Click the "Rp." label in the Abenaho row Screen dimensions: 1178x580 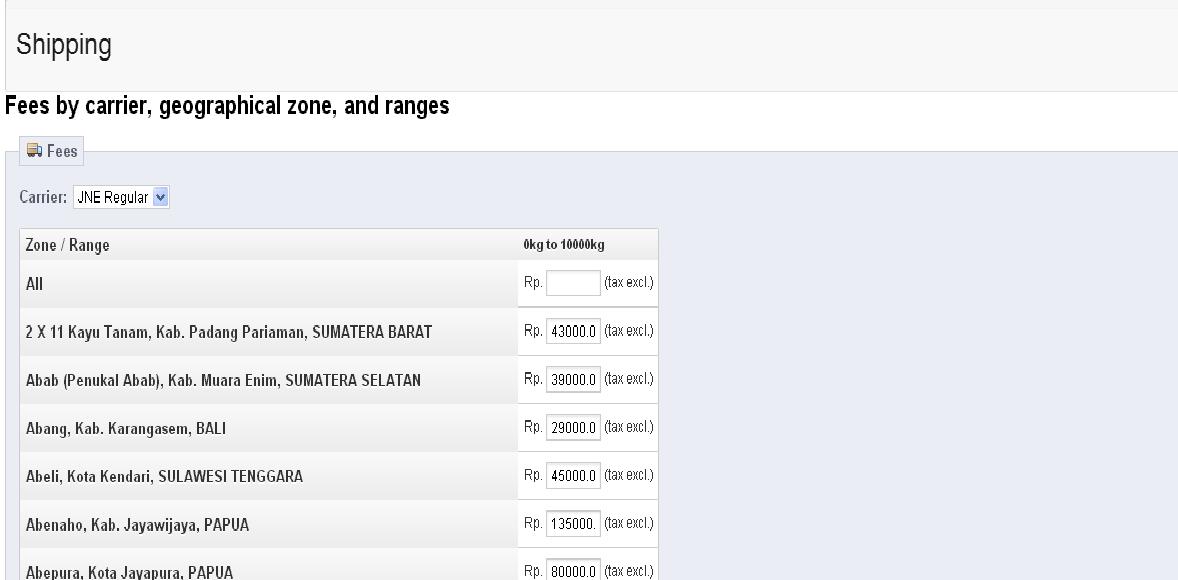(533, 524)
